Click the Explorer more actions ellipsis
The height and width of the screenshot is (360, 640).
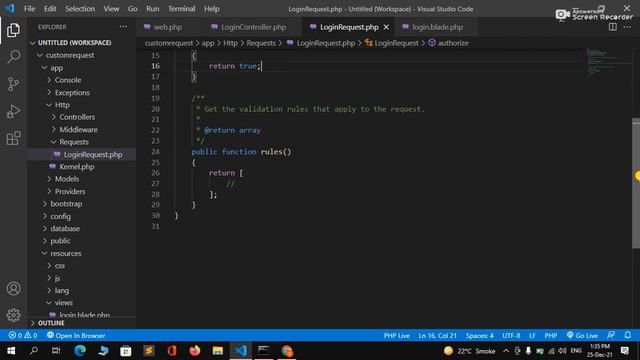(123, 27)
